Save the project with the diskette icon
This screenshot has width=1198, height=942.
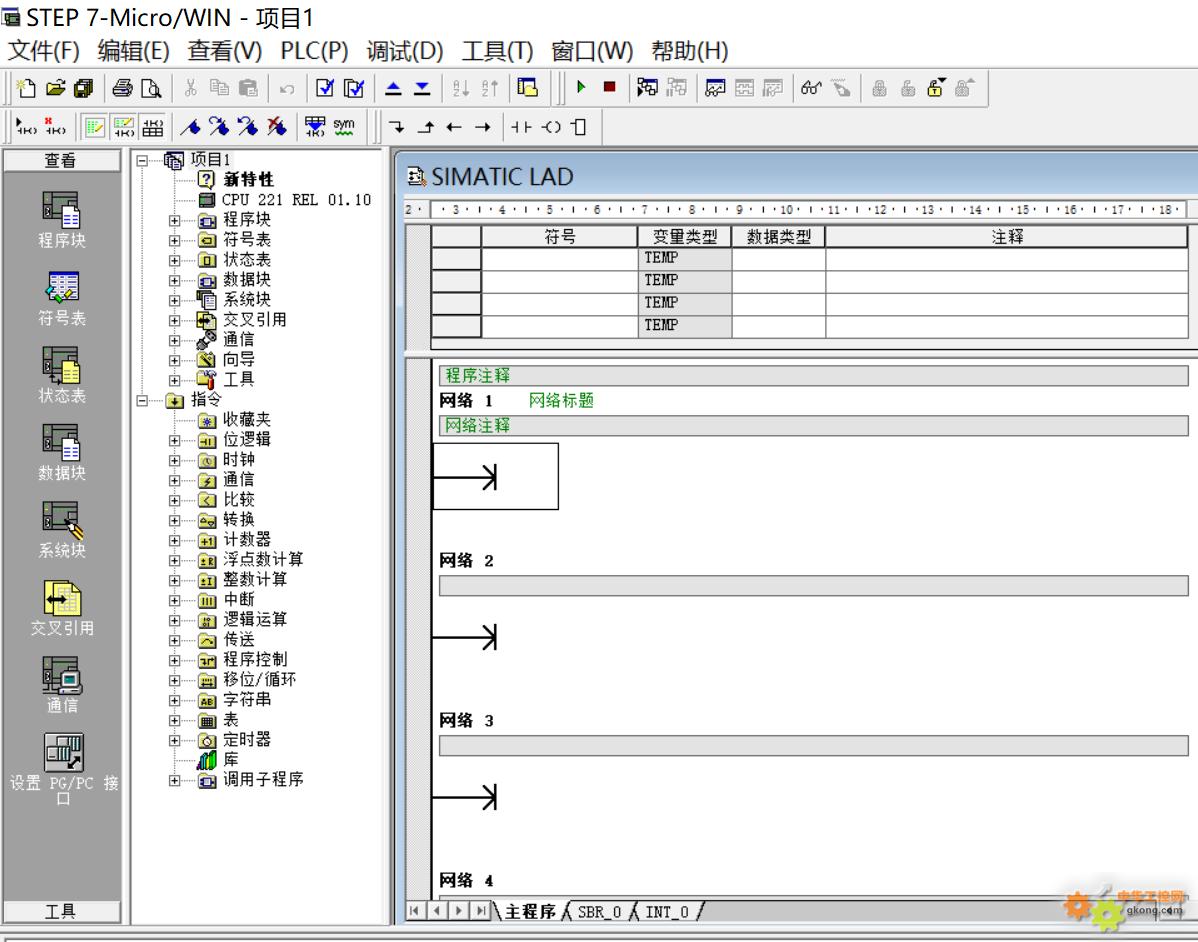(x=83, y=88)
